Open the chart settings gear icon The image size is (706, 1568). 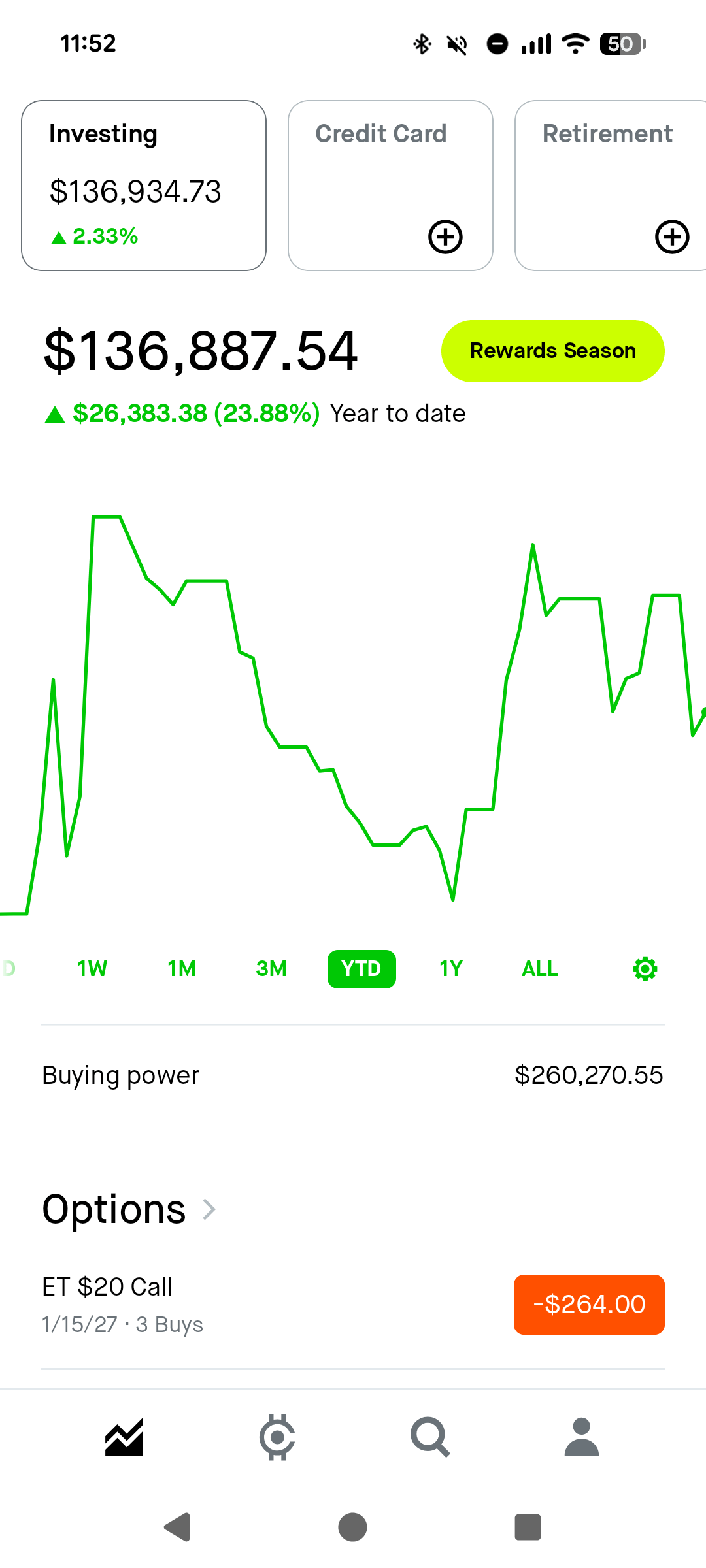645,969
